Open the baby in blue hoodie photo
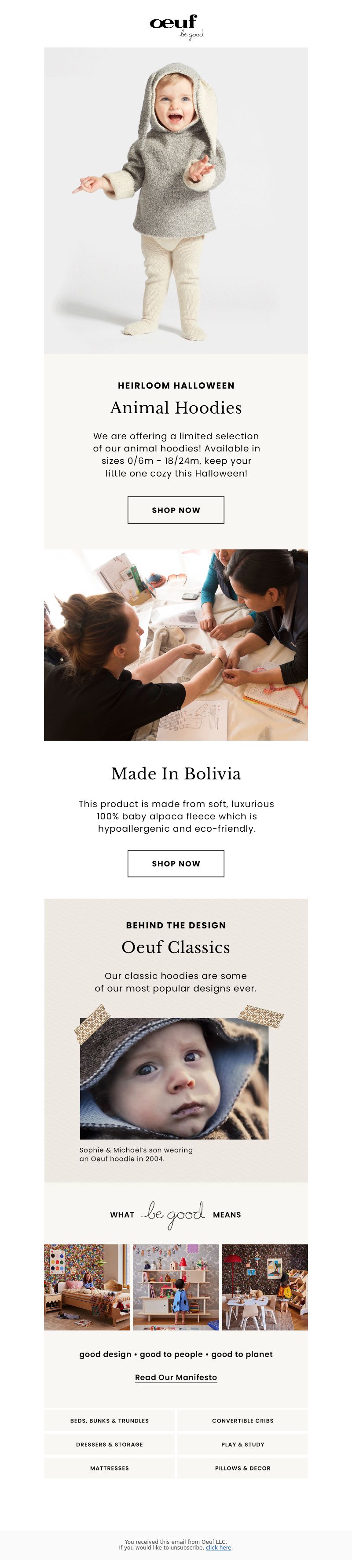 point(174,1078)
